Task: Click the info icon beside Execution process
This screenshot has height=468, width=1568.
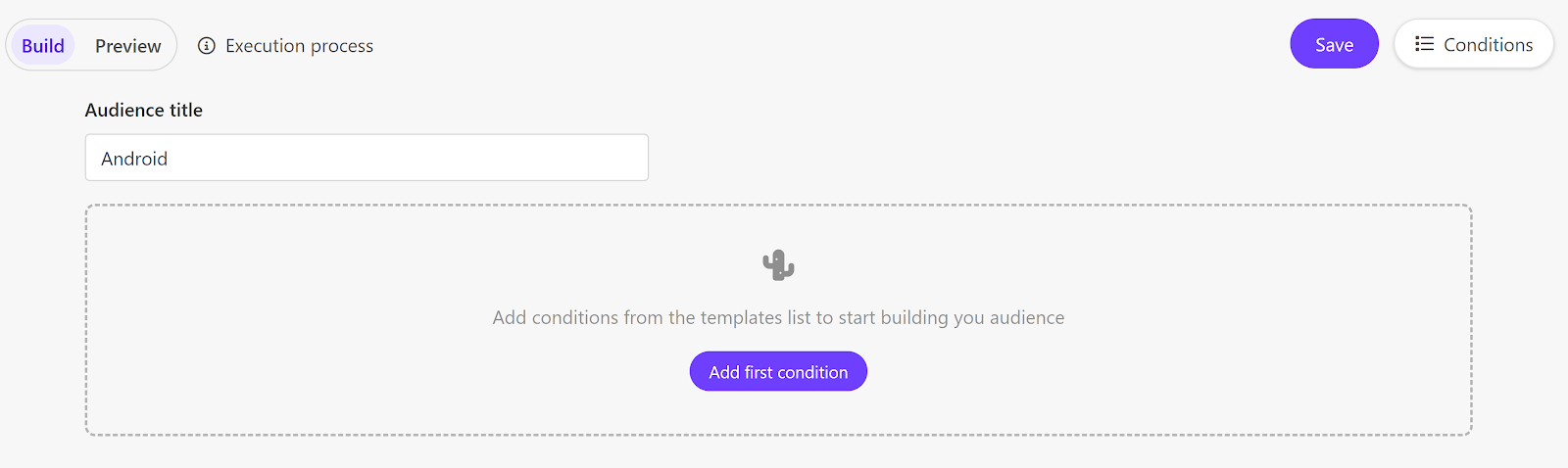Action: point(207,46)
